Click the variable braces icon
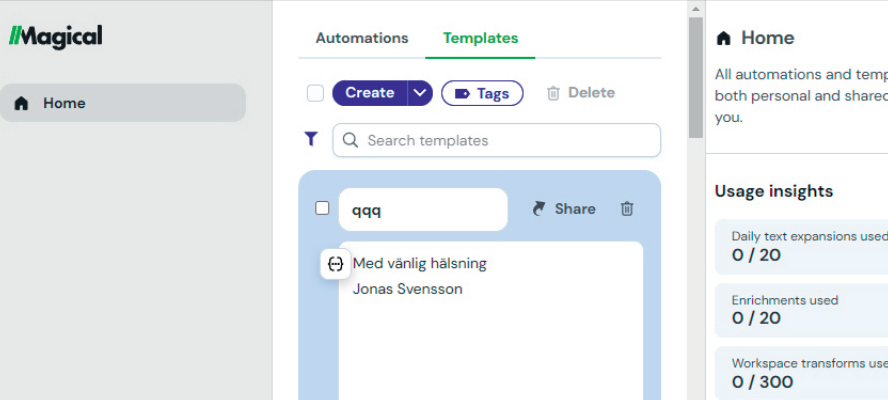Screen dimensions: 888x400 click(x=335, y=264)
